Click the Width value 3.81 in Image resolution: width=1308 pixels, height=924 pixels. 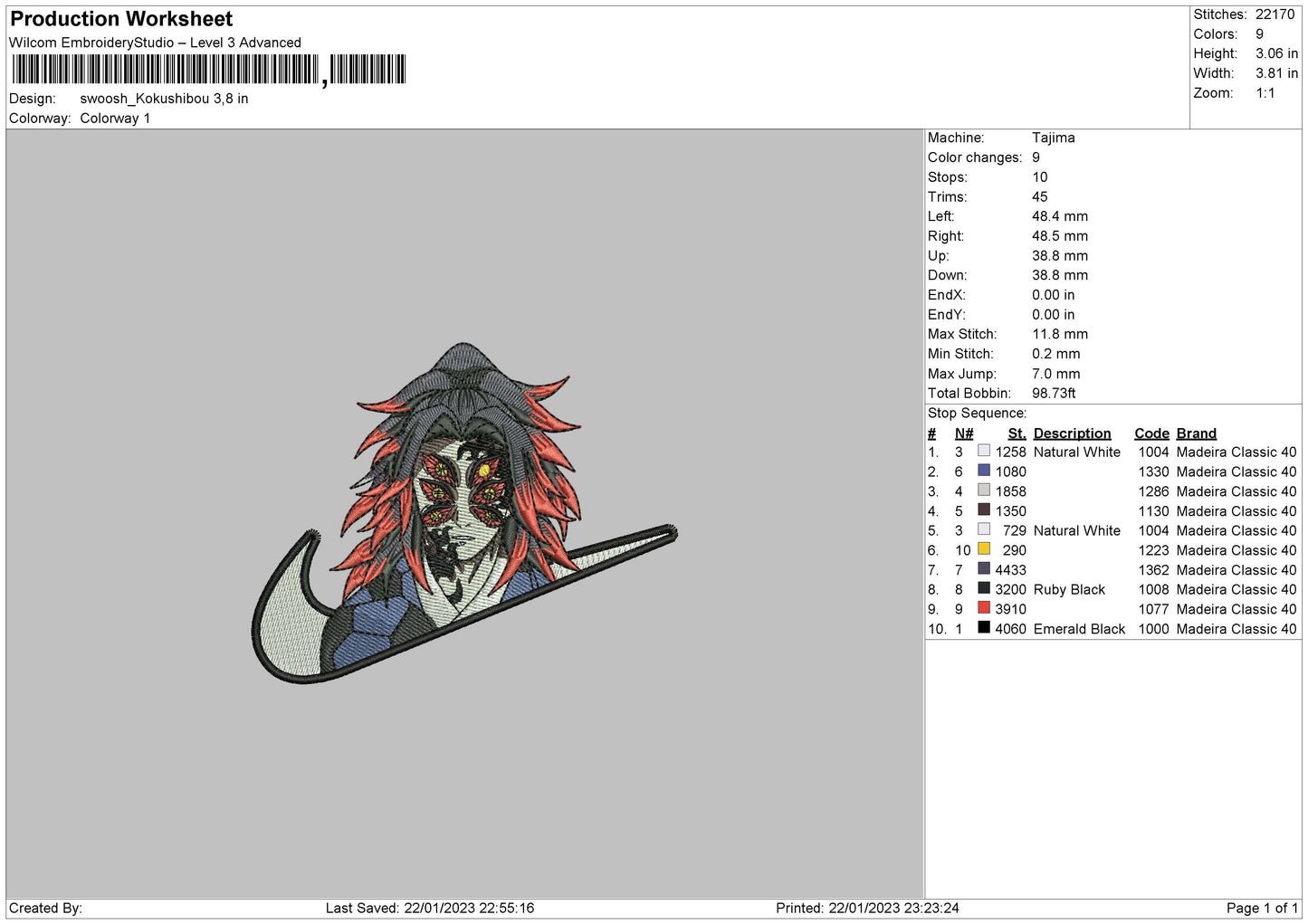[x=1276, y=73]
